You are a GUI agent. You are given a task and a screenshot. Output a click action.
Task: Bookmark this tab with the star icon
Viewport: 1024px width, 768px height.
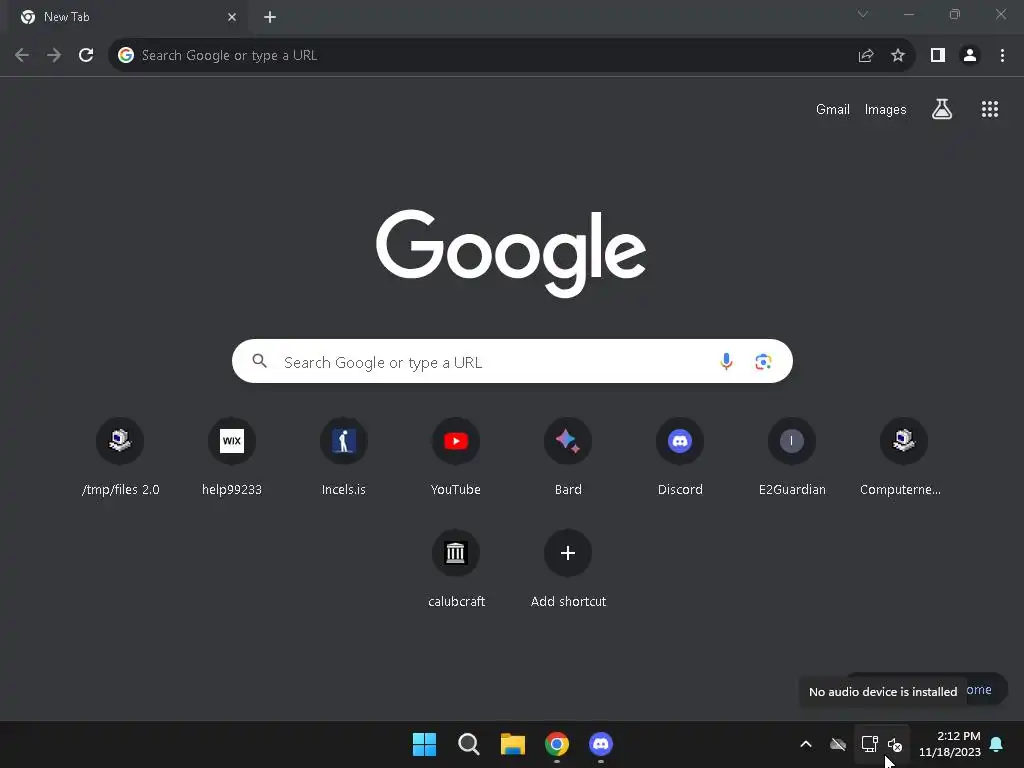pyautogui.click(x=898, y=56)
